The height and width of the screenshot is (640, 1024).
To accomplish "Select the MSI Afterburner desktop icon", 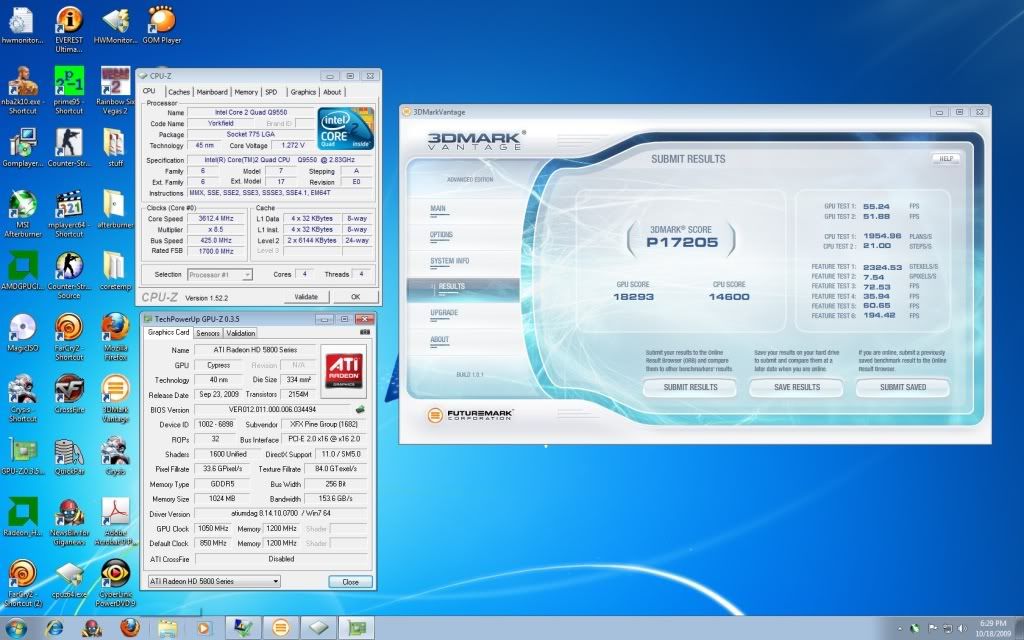I will (22, 214).
